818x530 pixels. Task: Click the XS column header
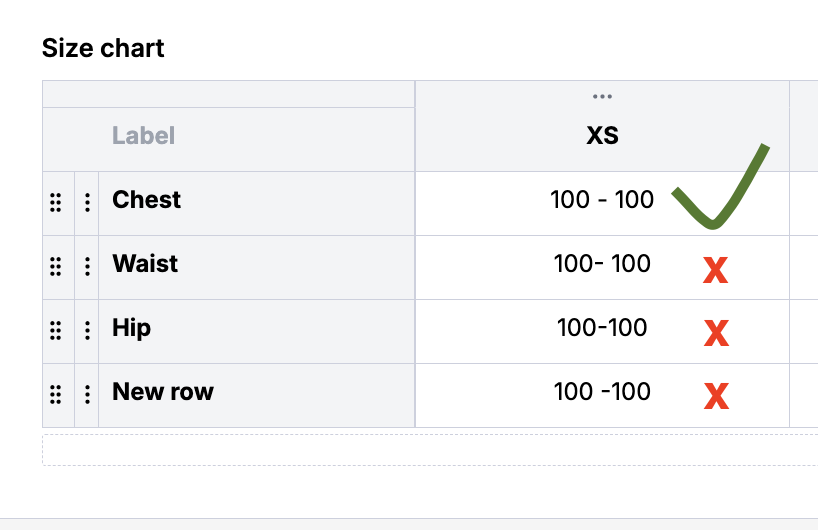pyautogui.click(x=602, y=137)
